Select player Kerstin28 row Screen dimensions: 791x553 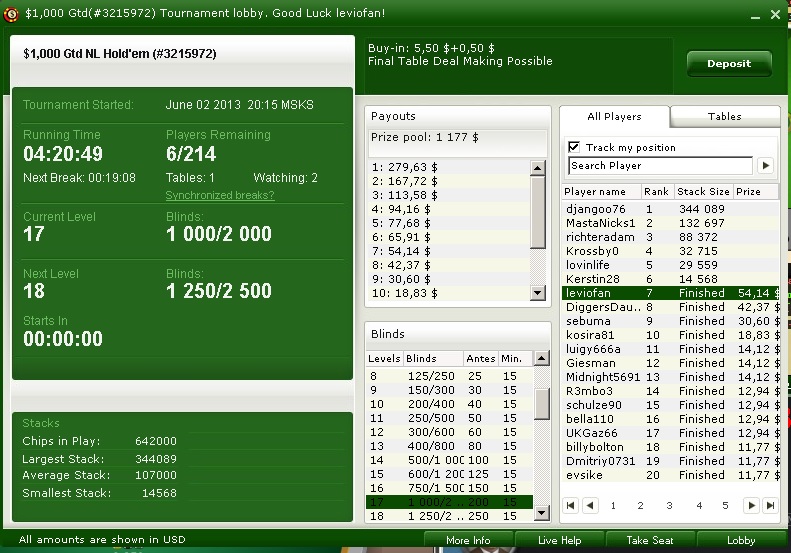[x=670, y=279]
